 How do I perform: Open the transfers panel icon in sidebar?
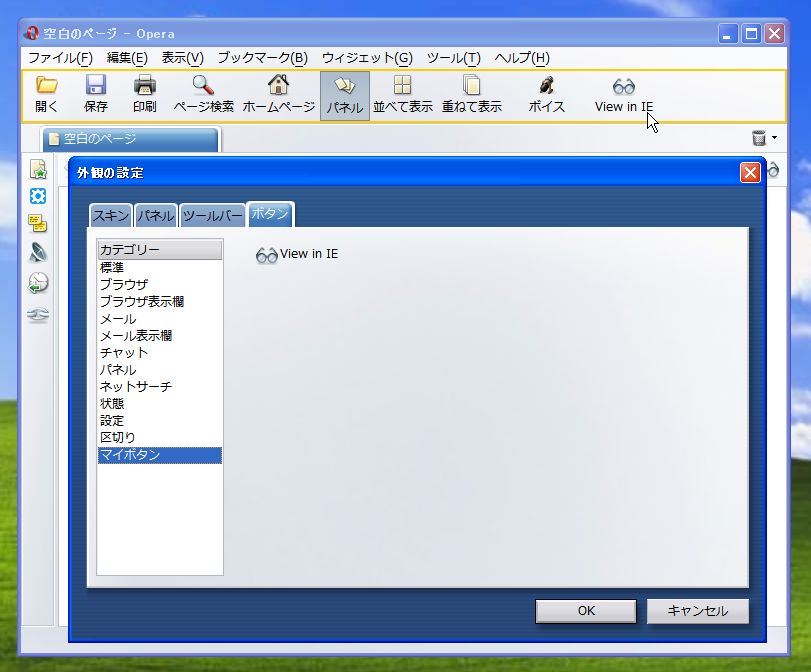[x=38, y=253]
